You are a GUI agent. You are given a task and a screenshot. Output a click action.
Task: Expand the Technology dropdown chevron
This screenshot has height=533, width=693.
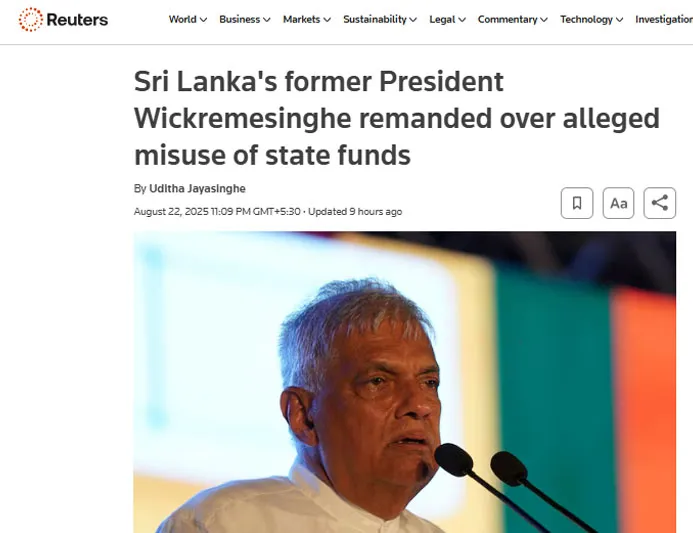(x=620, y=20)
